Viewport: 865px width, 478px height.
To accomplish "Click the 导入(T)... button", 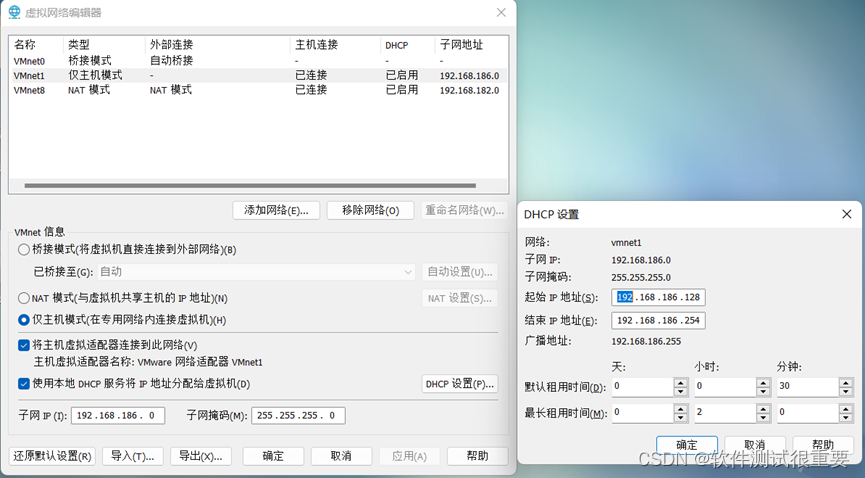I will pyautogui.click(x=132, y=456).
